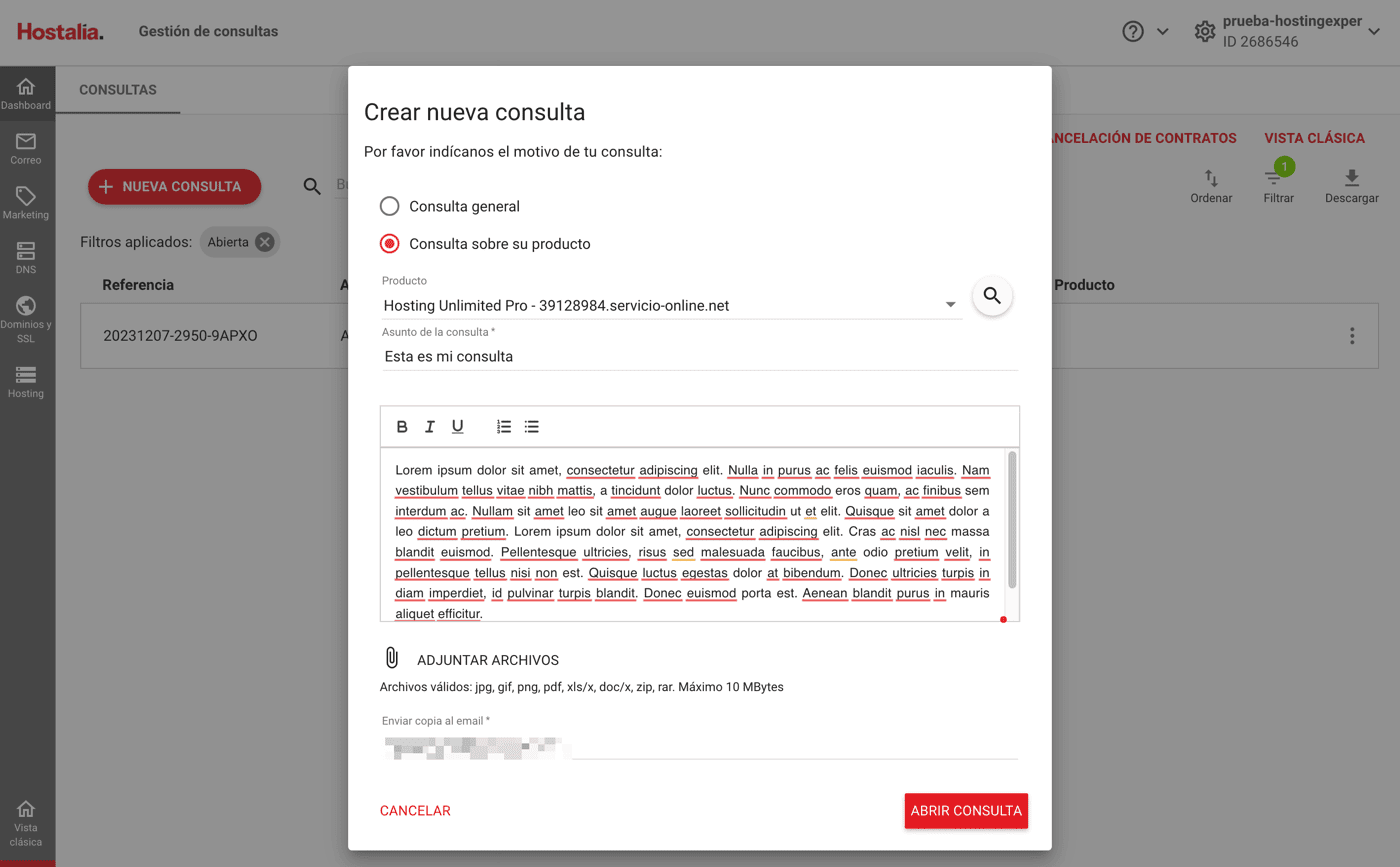This screenshot has width=1400, height=867.
Task: Click the Filtrar filter icon
Action: pos(1273,178)
